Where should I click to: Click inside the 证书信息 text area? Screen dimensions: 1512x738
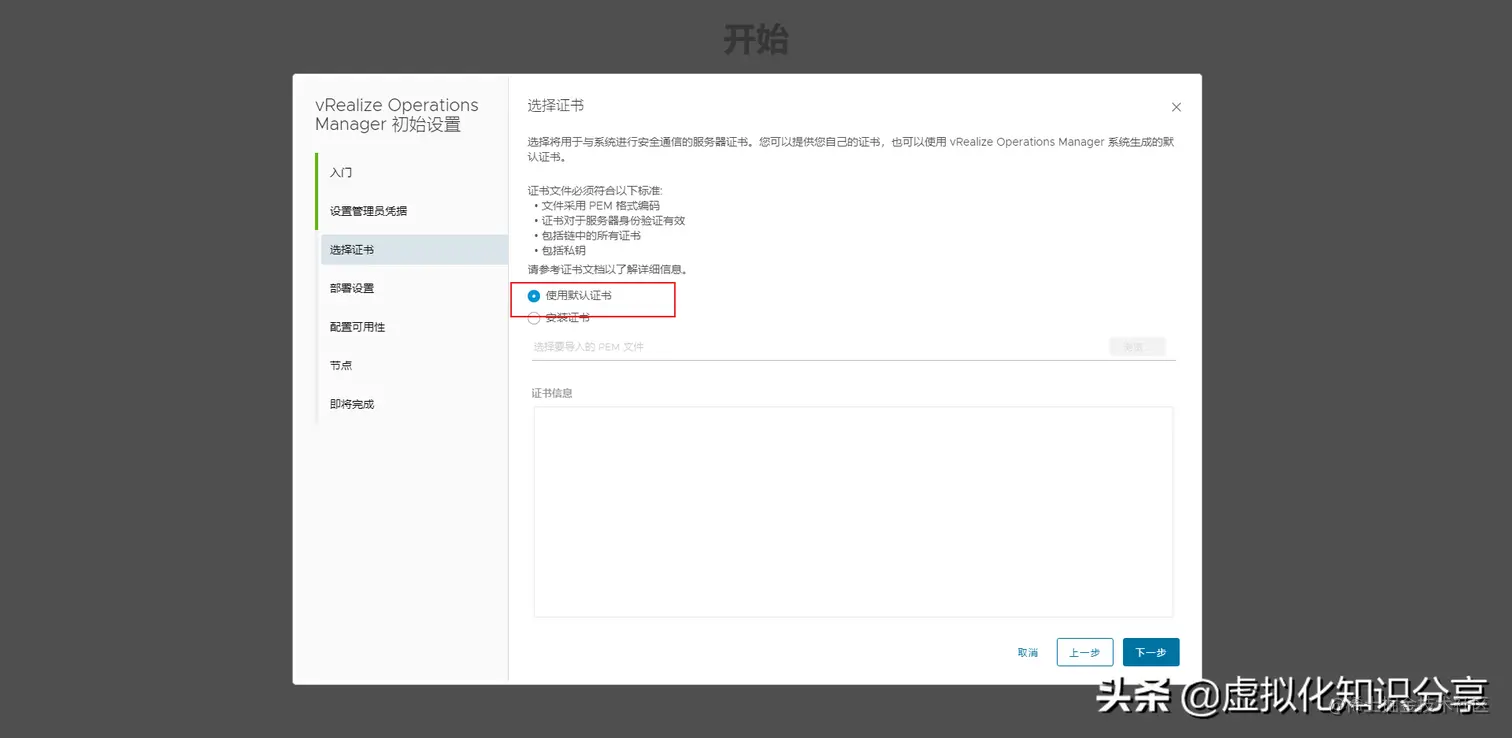(x=852, y=511)
